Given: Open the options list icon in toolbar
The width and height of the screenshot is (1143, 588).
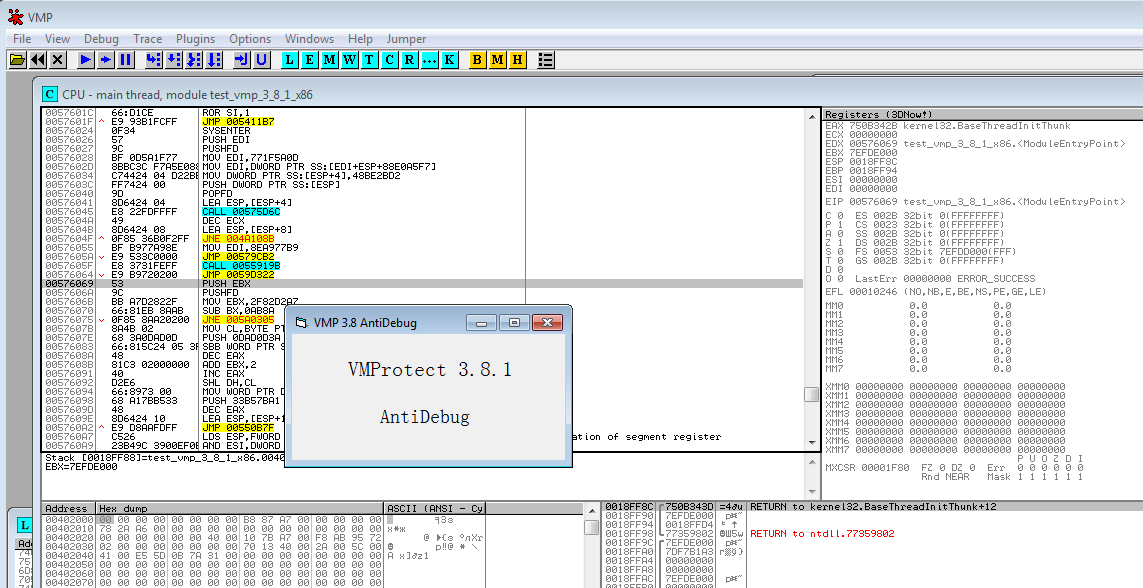Looking at the screenshot, I should tap(546, 60).
